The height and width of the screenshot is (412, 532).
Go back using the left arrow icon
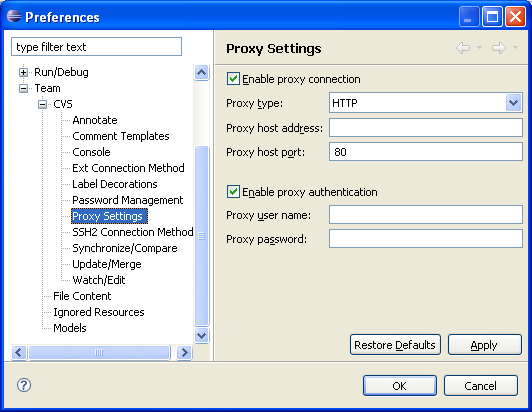click(463, 48)
